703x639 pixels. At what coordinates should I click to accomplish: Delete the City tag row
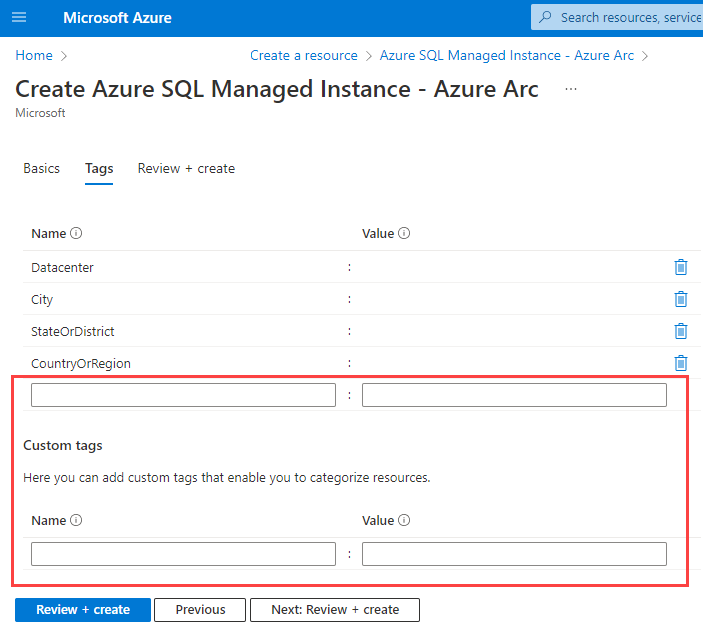coord(681,299)
